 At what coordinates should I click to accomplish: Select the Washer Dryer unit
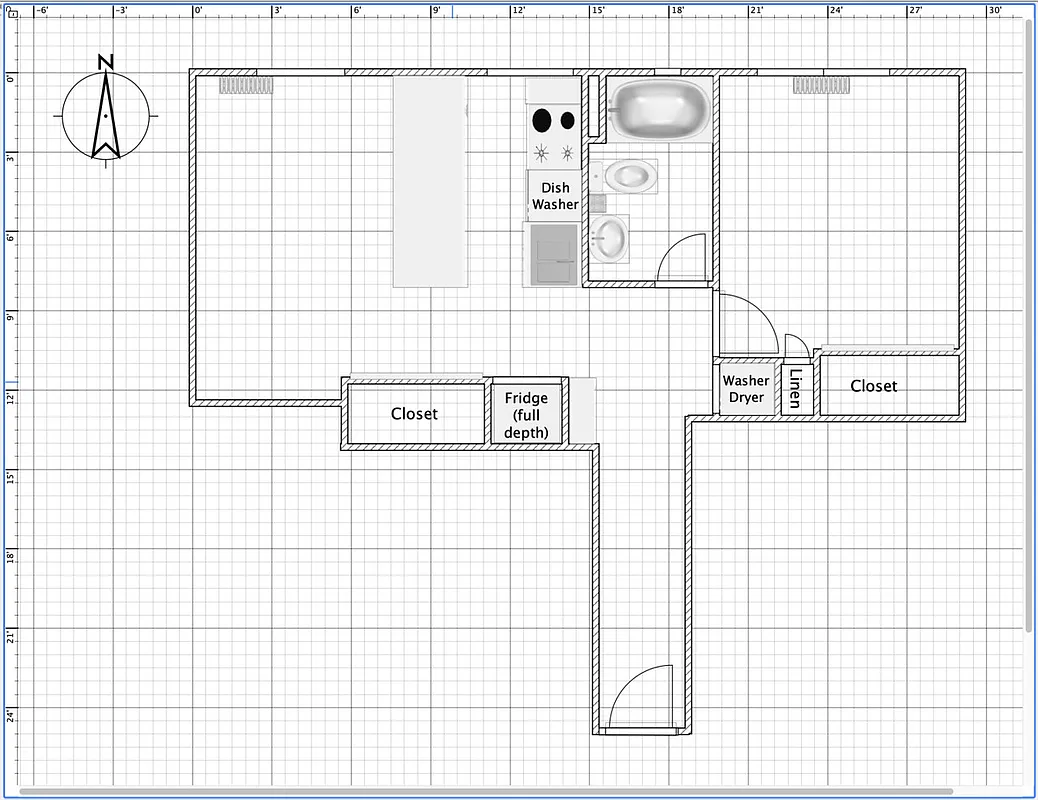click(x=747, y=390)
